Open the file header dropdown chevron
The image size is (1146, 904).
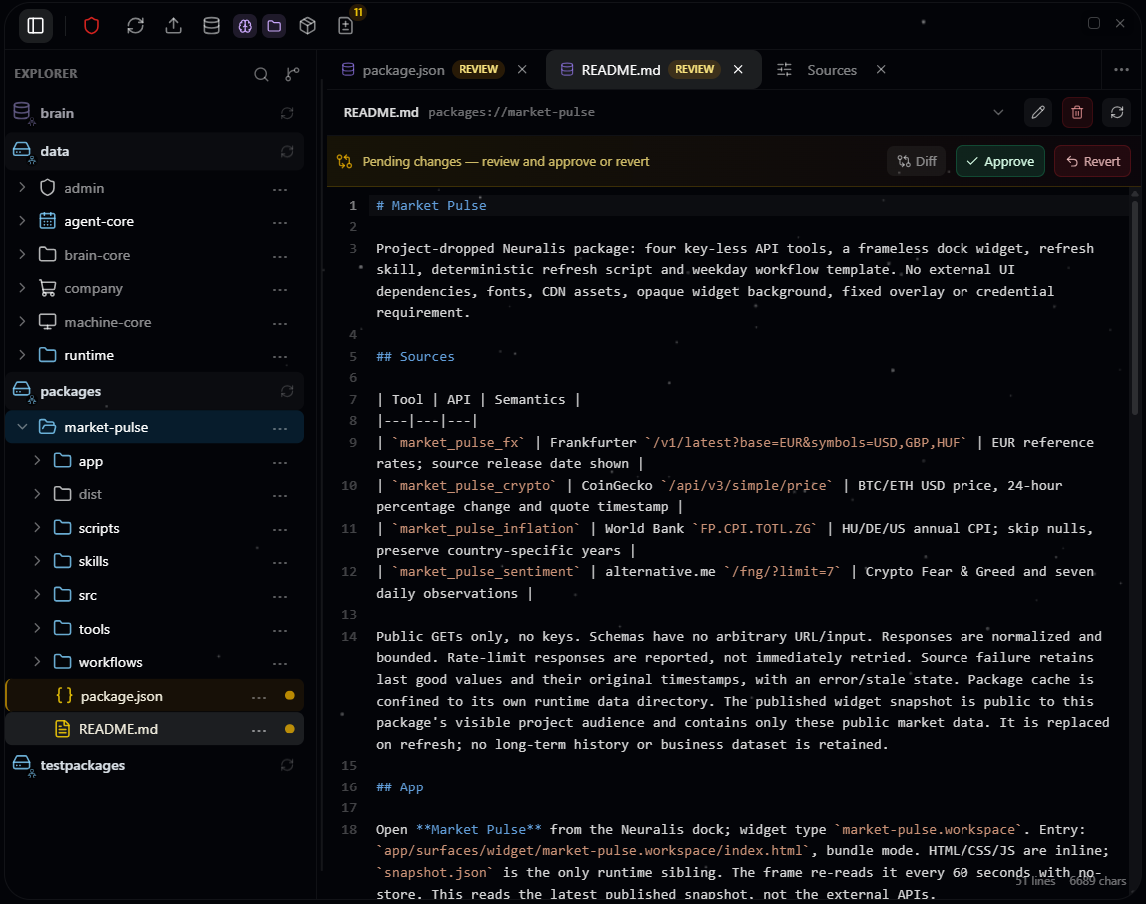pyautogui.click(x=998, y=113)
